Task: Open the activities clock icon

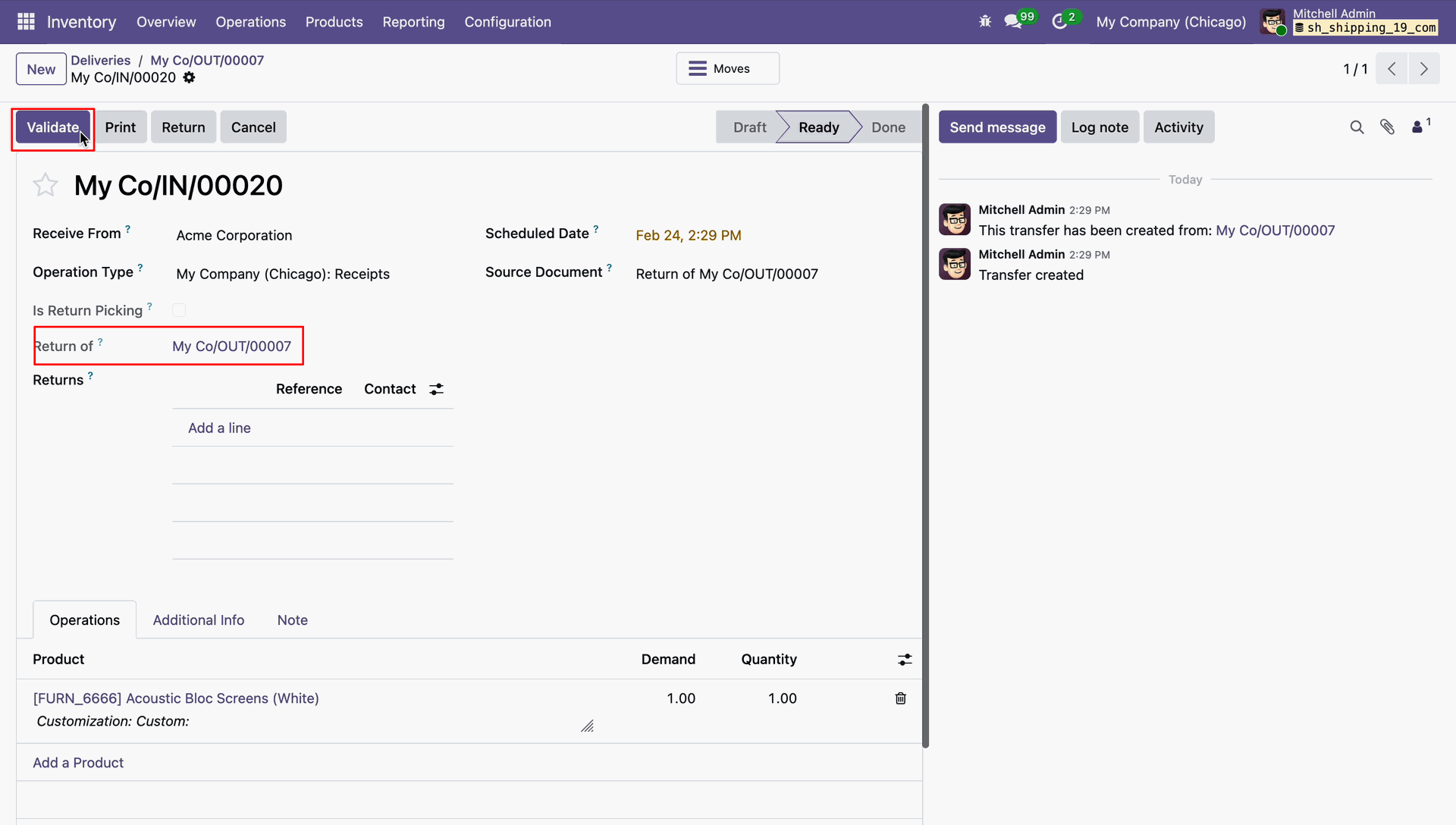Action: click(x=1059, y=22)
